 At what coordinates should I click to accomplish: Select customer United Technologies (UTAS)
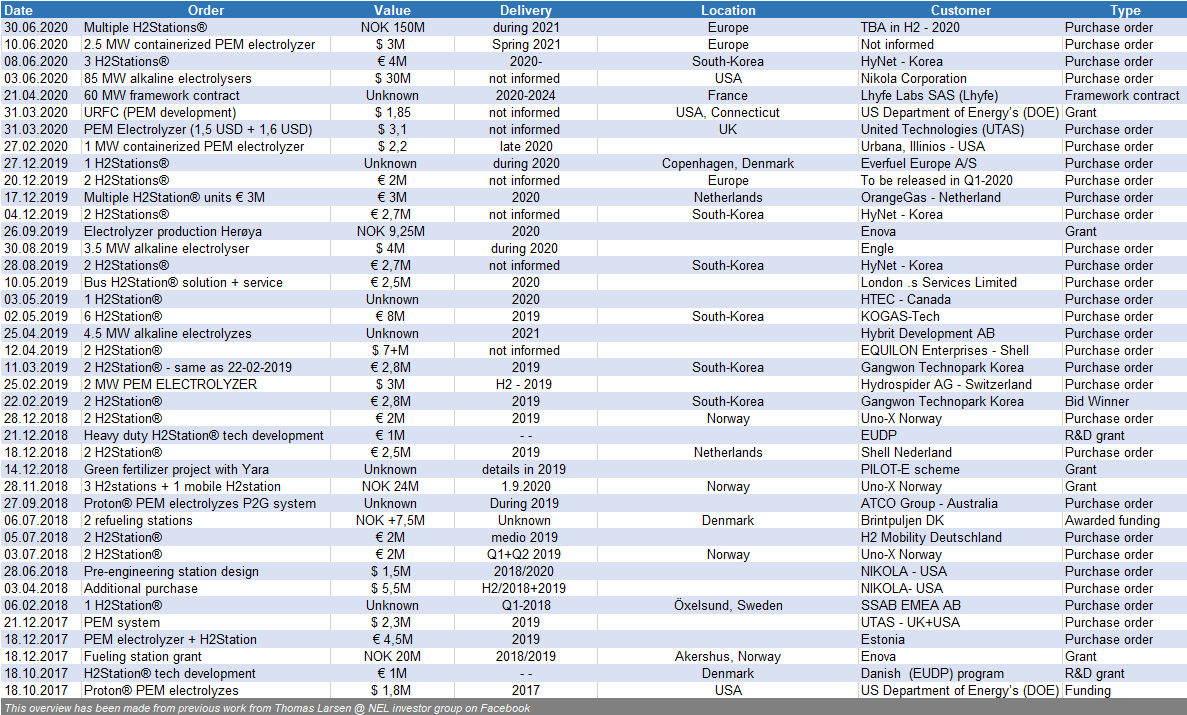[x=942, y=130]
